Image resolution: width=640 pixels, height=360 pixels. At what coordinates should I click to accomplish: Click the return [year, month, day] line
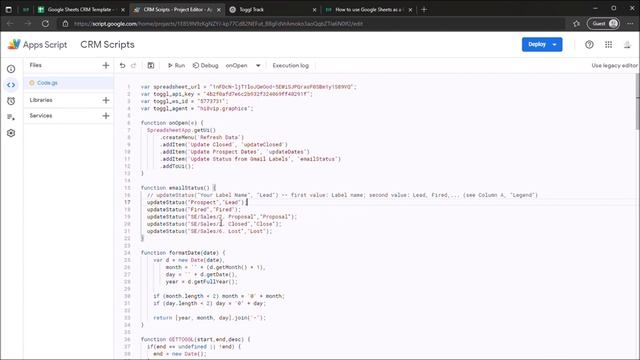[x=209, y=318]
